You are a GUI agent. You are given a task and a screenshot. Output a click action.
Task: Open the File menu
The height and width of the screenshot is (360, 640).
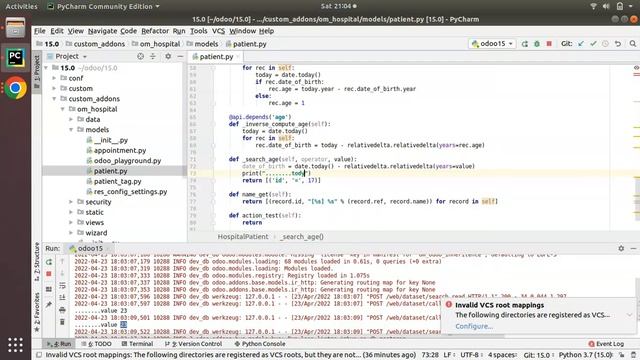40,31
